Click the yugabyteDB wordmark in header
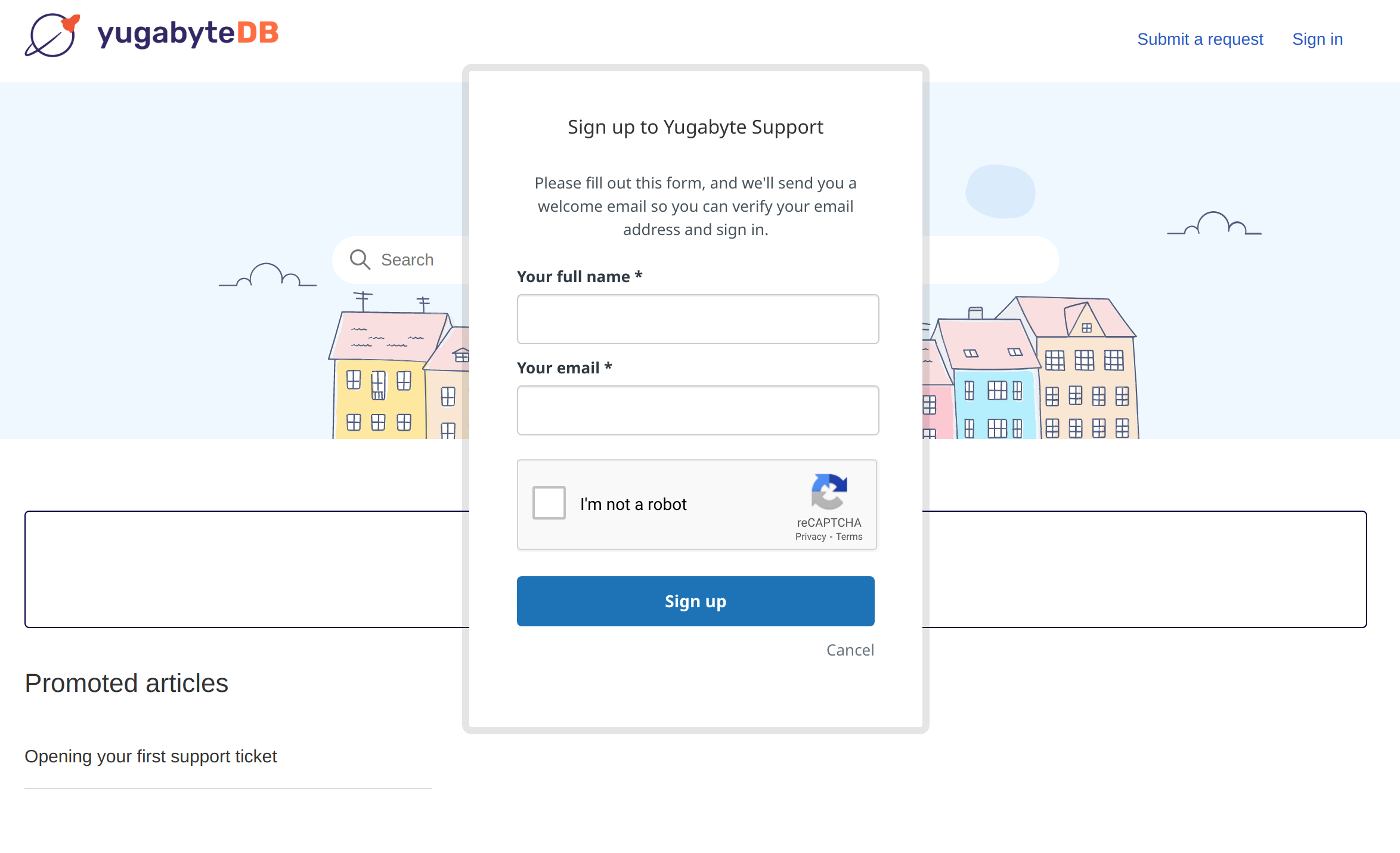1400x853 pixels. [188, 33]
